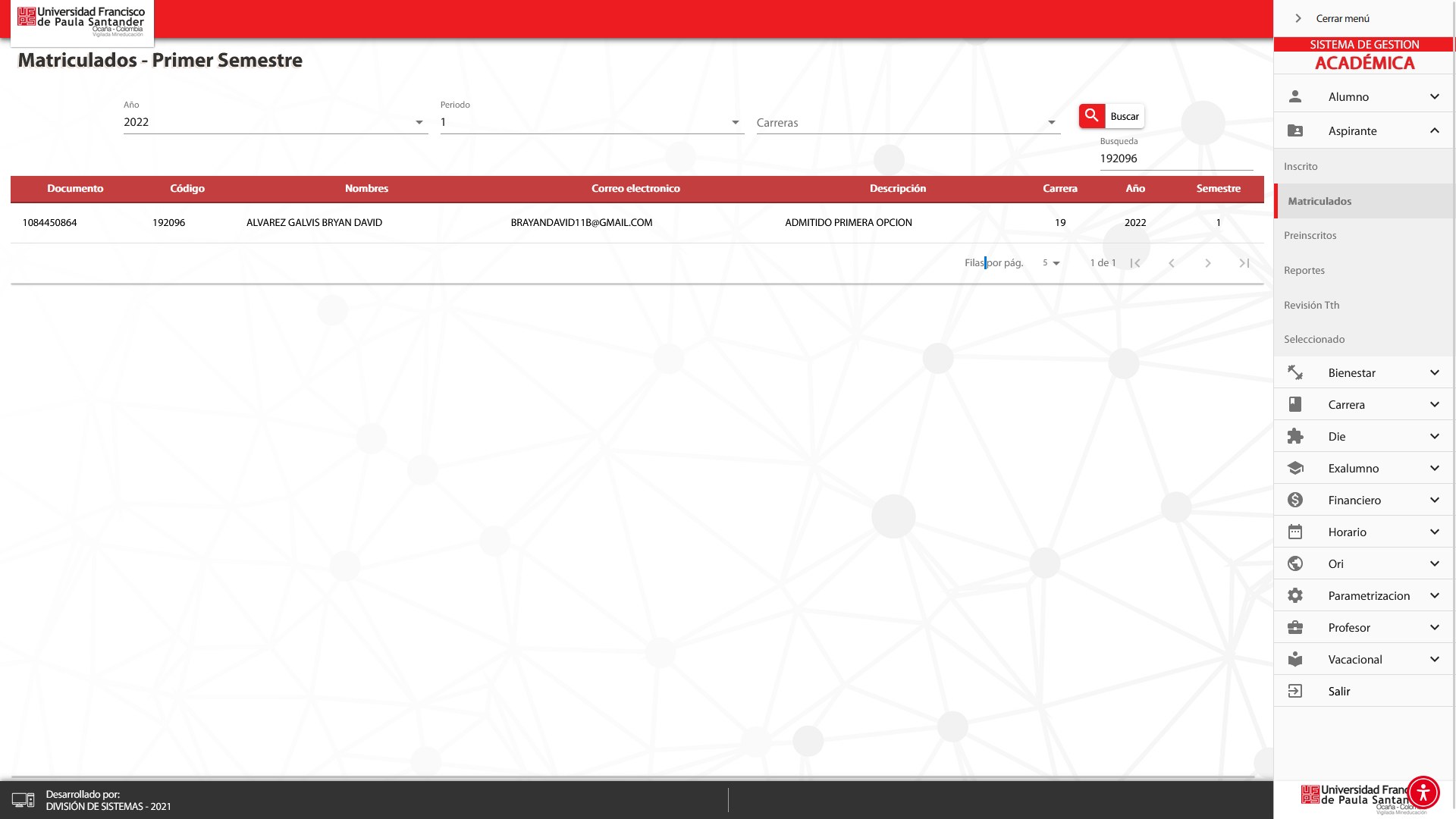Image resolution: width=1456 pixels, height=819 pixels.
Task: Click the red search magnifier icon
Action: tap(1091, 116)
